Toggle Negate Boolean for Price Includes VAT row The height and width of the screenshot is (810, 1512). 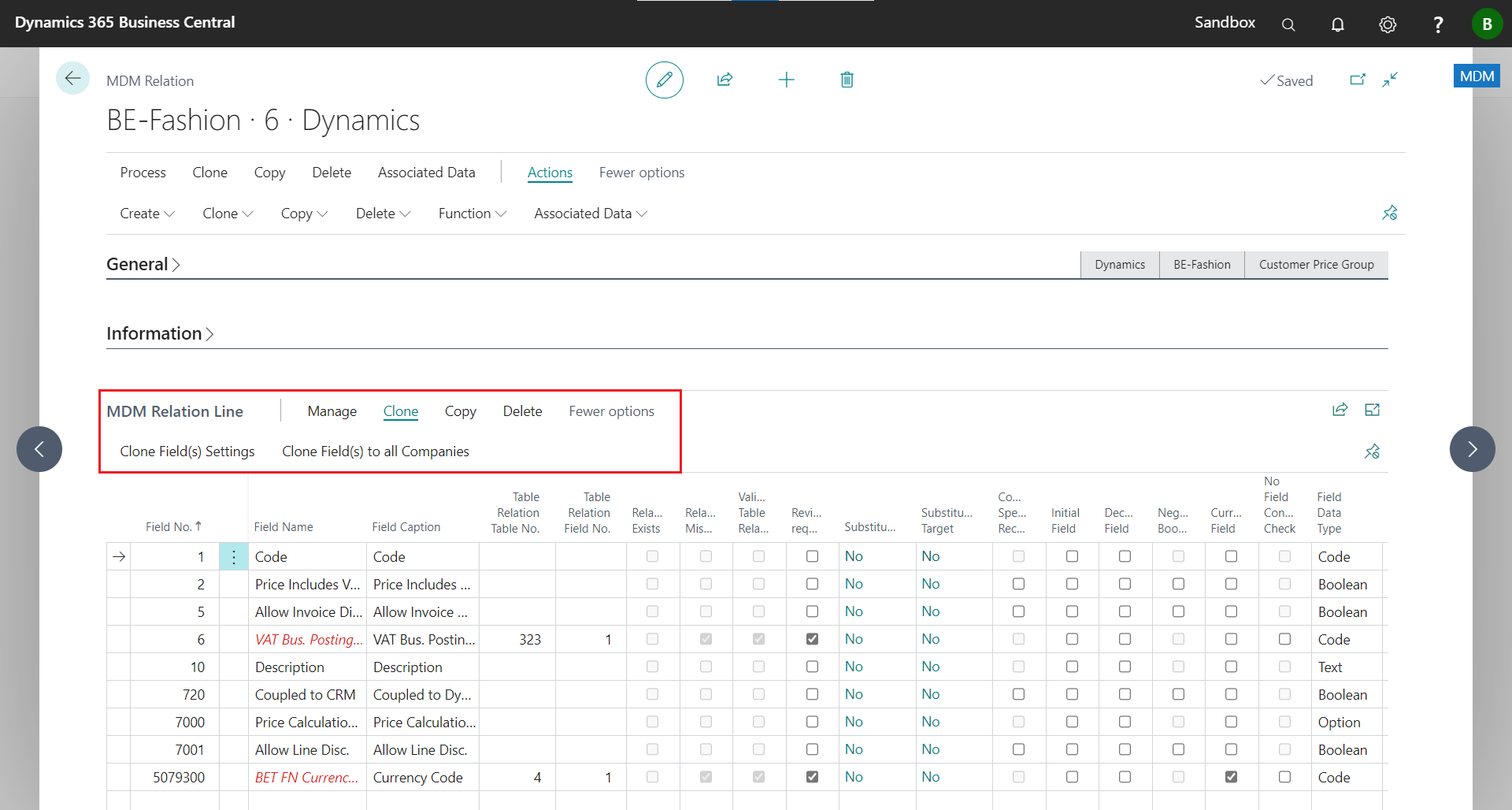pyautogui.click(x=1178, y=584)
